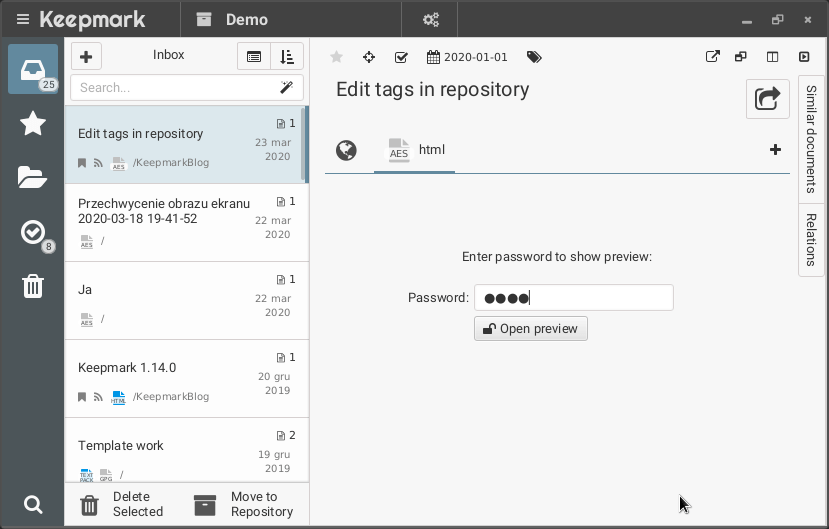Image resolution: width=829 pixels, height=529 pixels.
Task: Open the hamburger main menu
Action: coord(22,20)
